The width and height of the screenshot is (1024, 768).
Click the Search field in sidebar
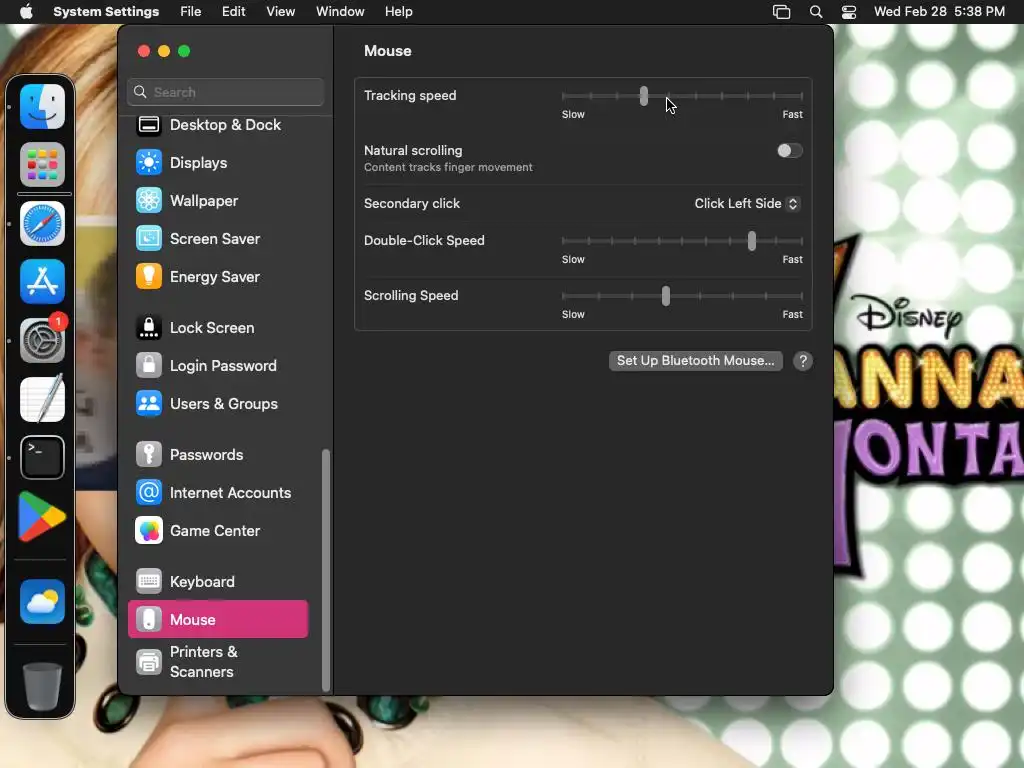coord(225,92)
